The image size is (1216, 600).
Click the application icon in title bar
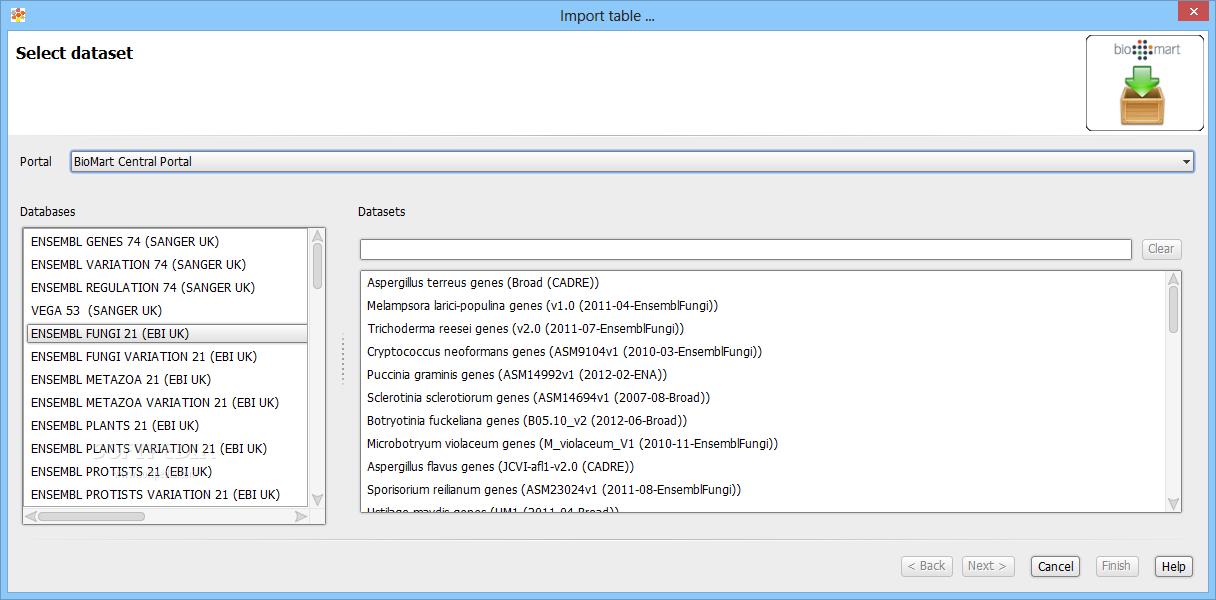[18, 15]
